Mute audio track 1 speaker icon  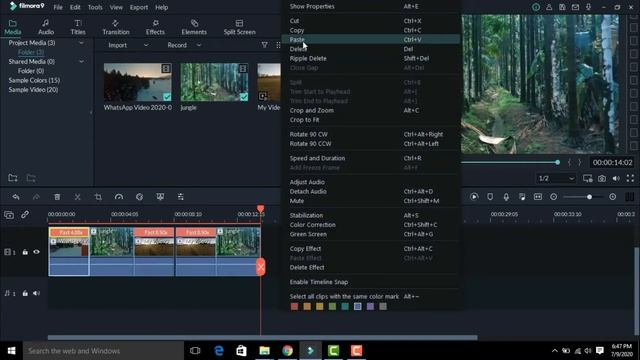pyautogui.click(x=36, y=293)
